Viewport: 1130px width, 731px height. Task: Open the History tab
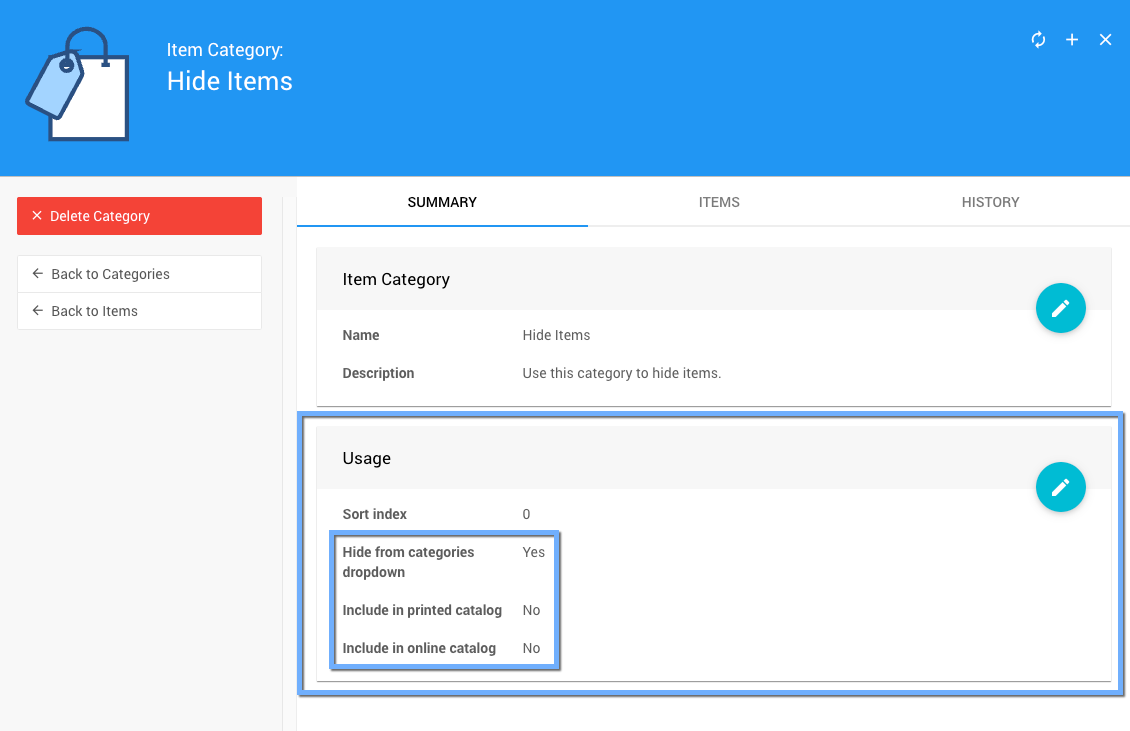990,202
